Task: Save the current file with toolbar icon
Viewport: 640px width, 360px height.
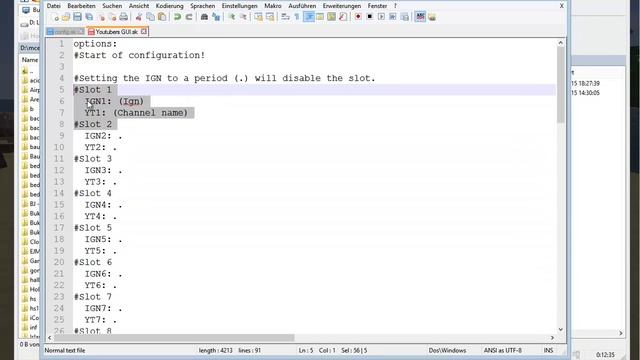Action: pyautogui.click(x=77, y=17)
